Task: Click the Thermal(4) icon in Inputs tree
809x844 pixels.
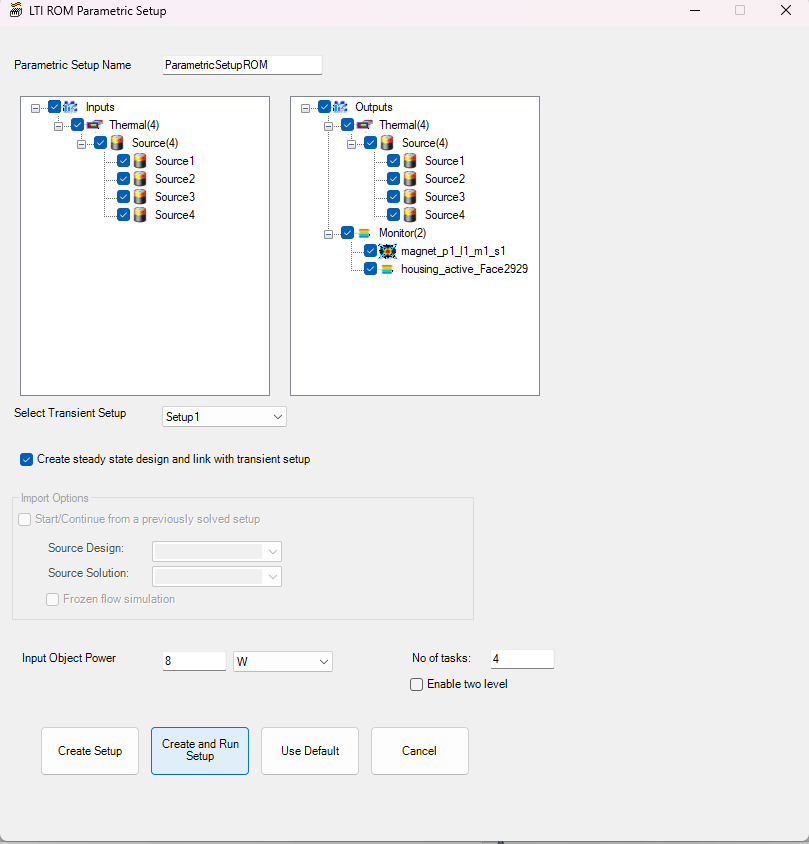Action: click(x=94, y=125)
